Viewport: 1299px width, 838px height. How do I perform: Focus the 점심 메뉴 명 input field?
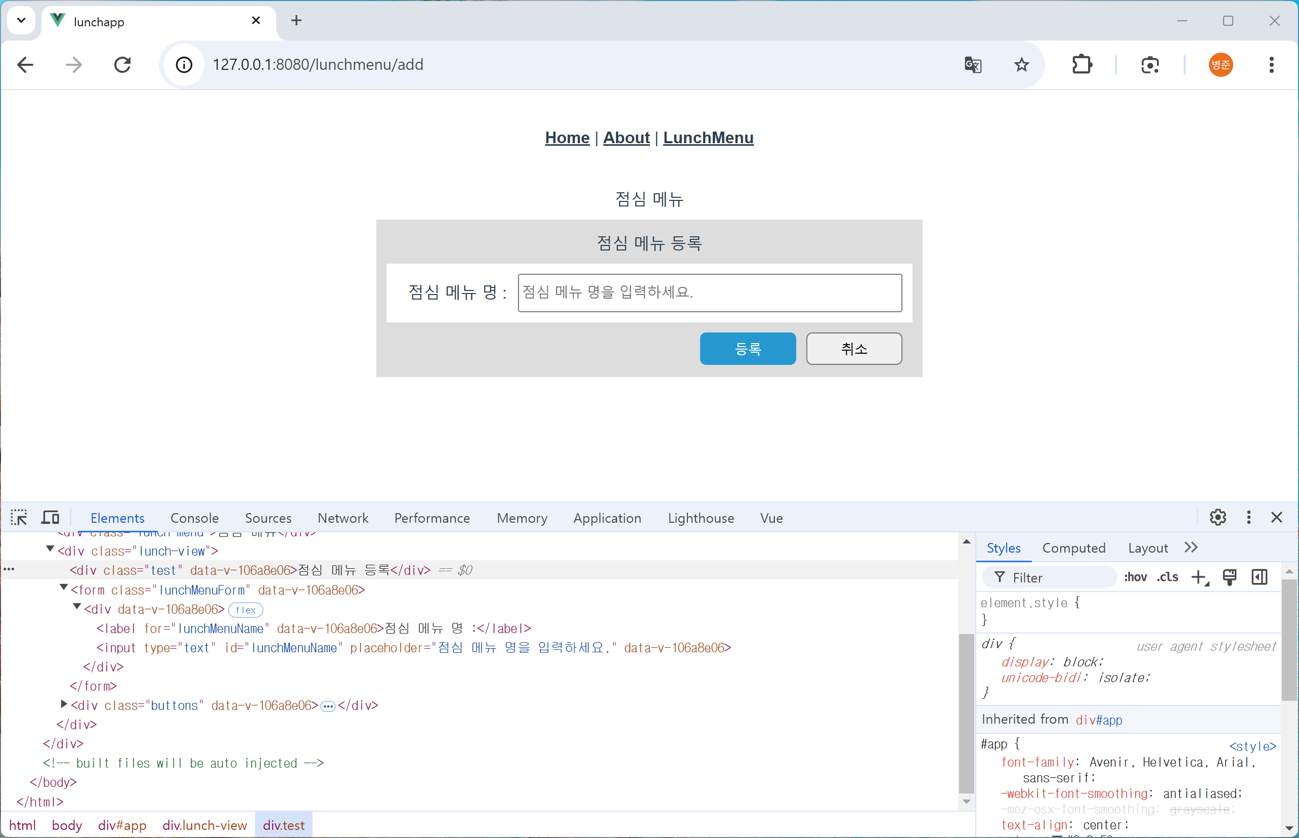click(710, 293)
